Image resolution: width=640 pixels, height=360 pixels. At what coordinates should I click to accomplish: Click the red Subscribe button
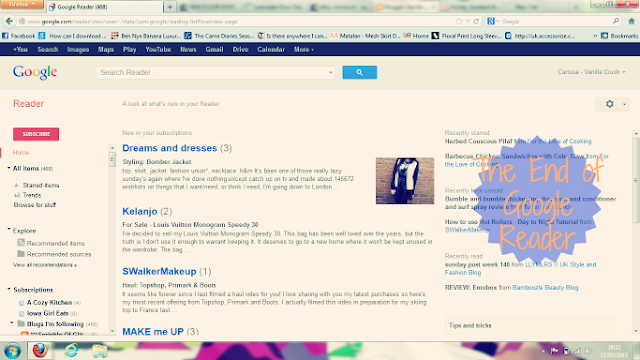(x=36, y=134)
